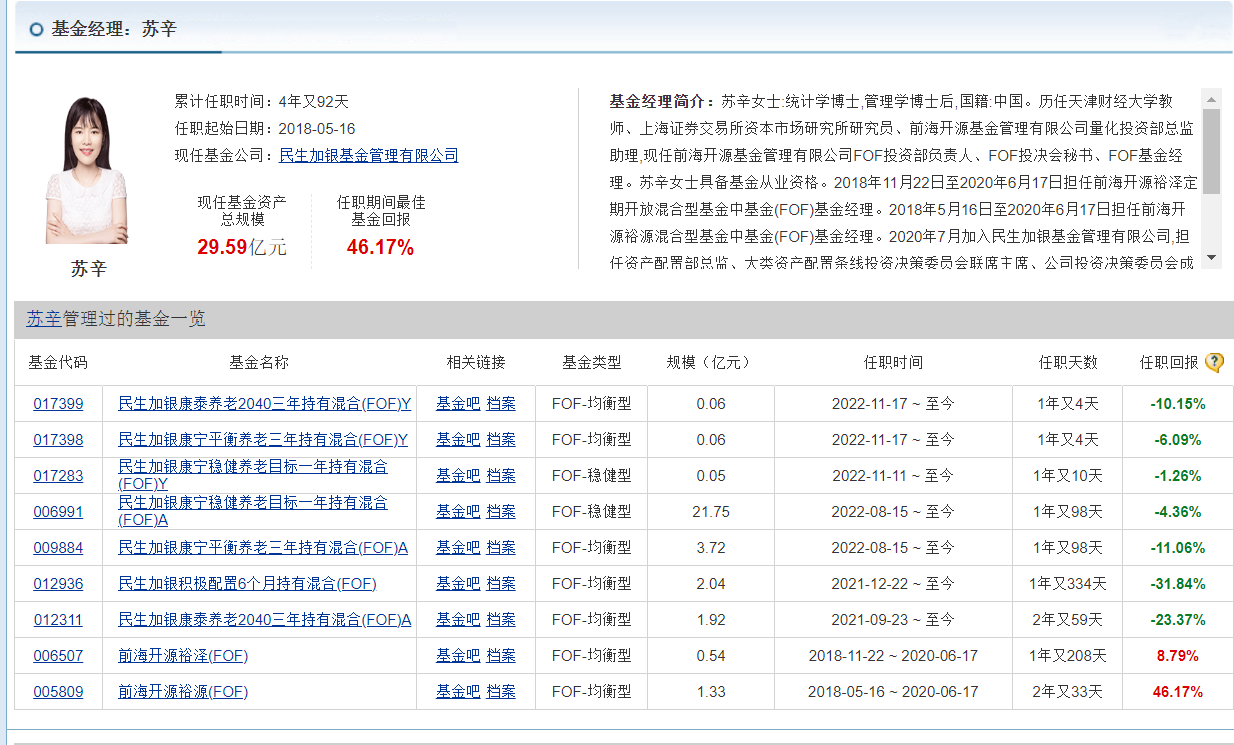Open 档案 for fund 006991
This screenshot has width=1234, height=745.
(501, 512)
